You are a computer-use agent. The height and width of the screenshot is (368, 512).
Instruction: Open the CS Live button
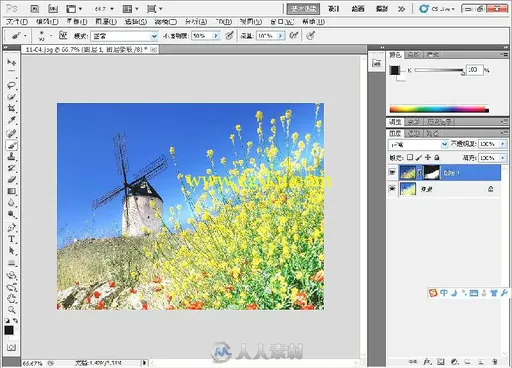(x=436, y=9)
